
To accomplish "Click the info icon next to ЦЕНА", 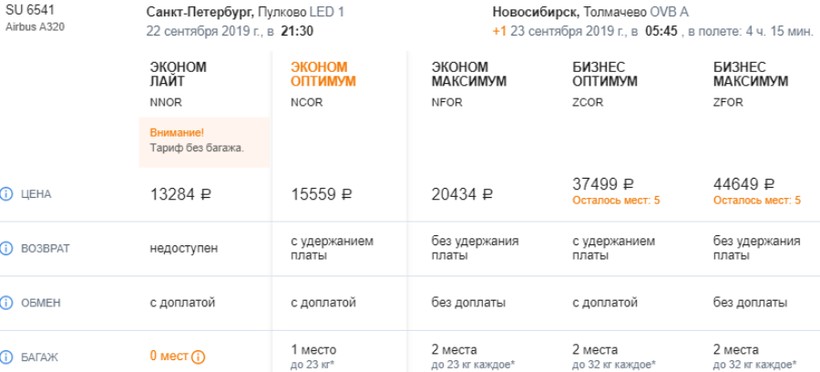I will (6, 195).
